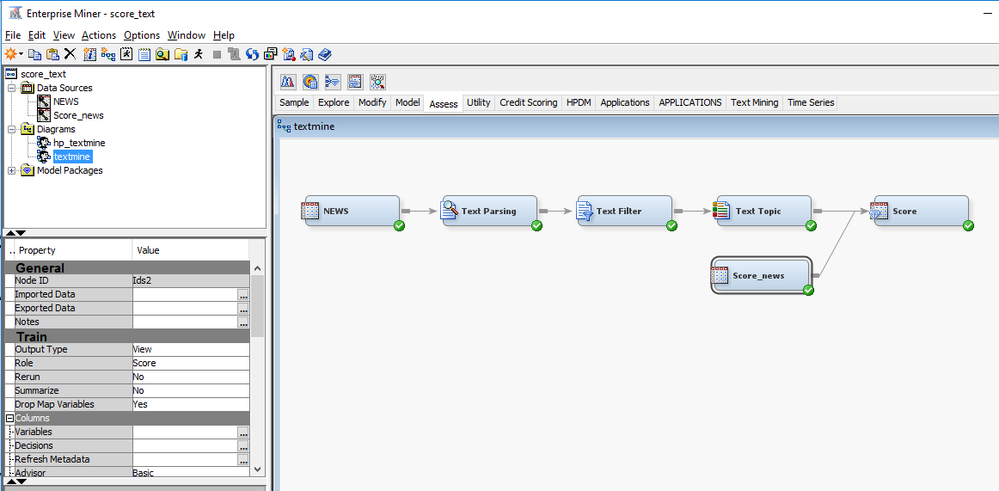The width and height of the screenshot is (999, 491).
Task: Switch to the Model tab
Action: pyautogui.click(x=407, y=103)
